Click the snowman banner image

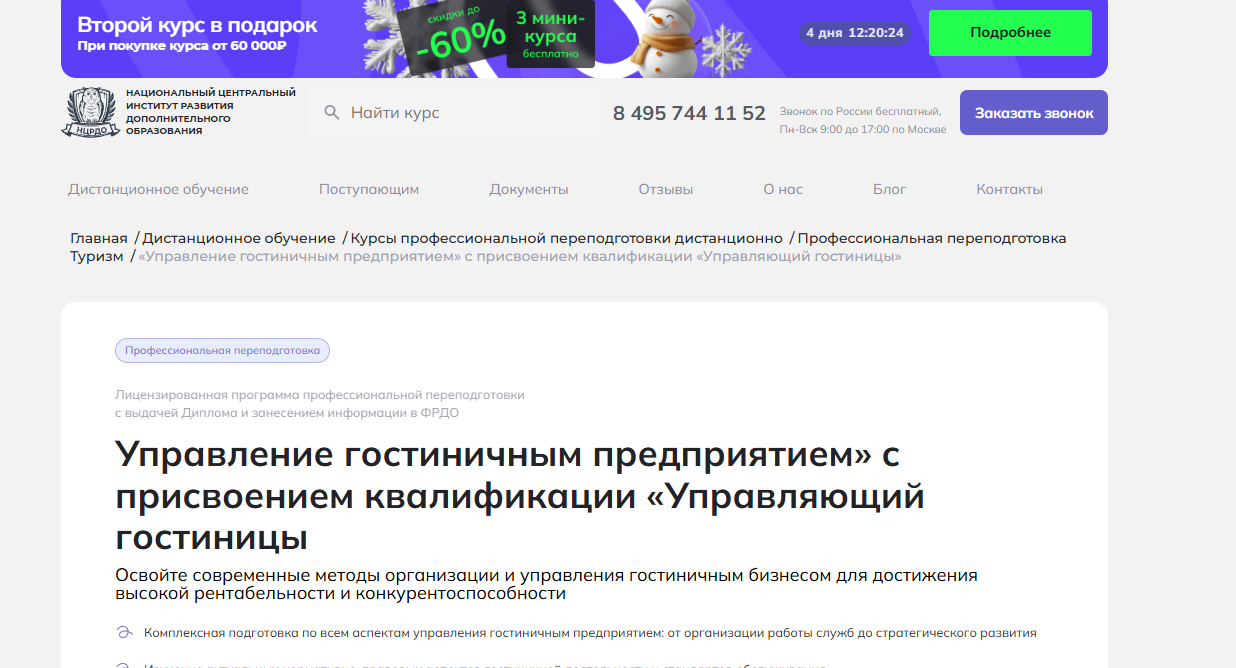(x=660, y=38)
